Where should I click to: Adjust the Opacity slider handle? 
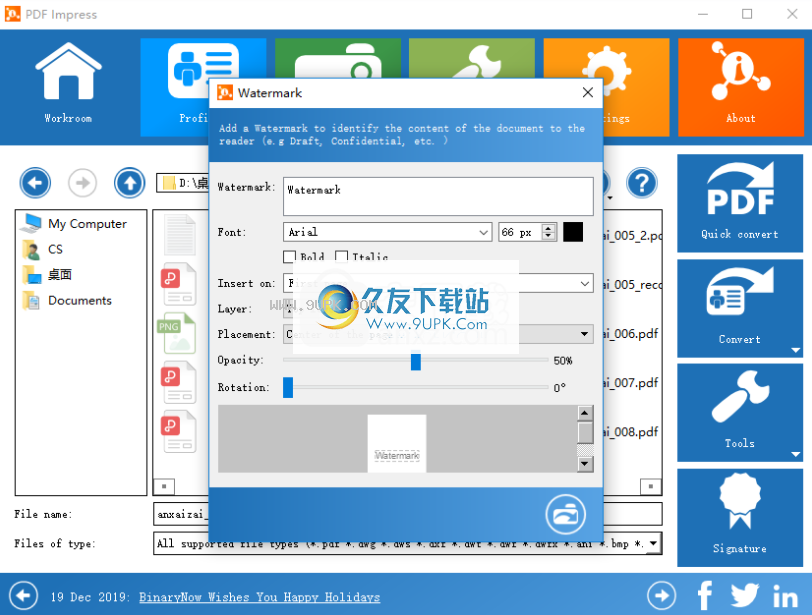click(x=415, y=361)
